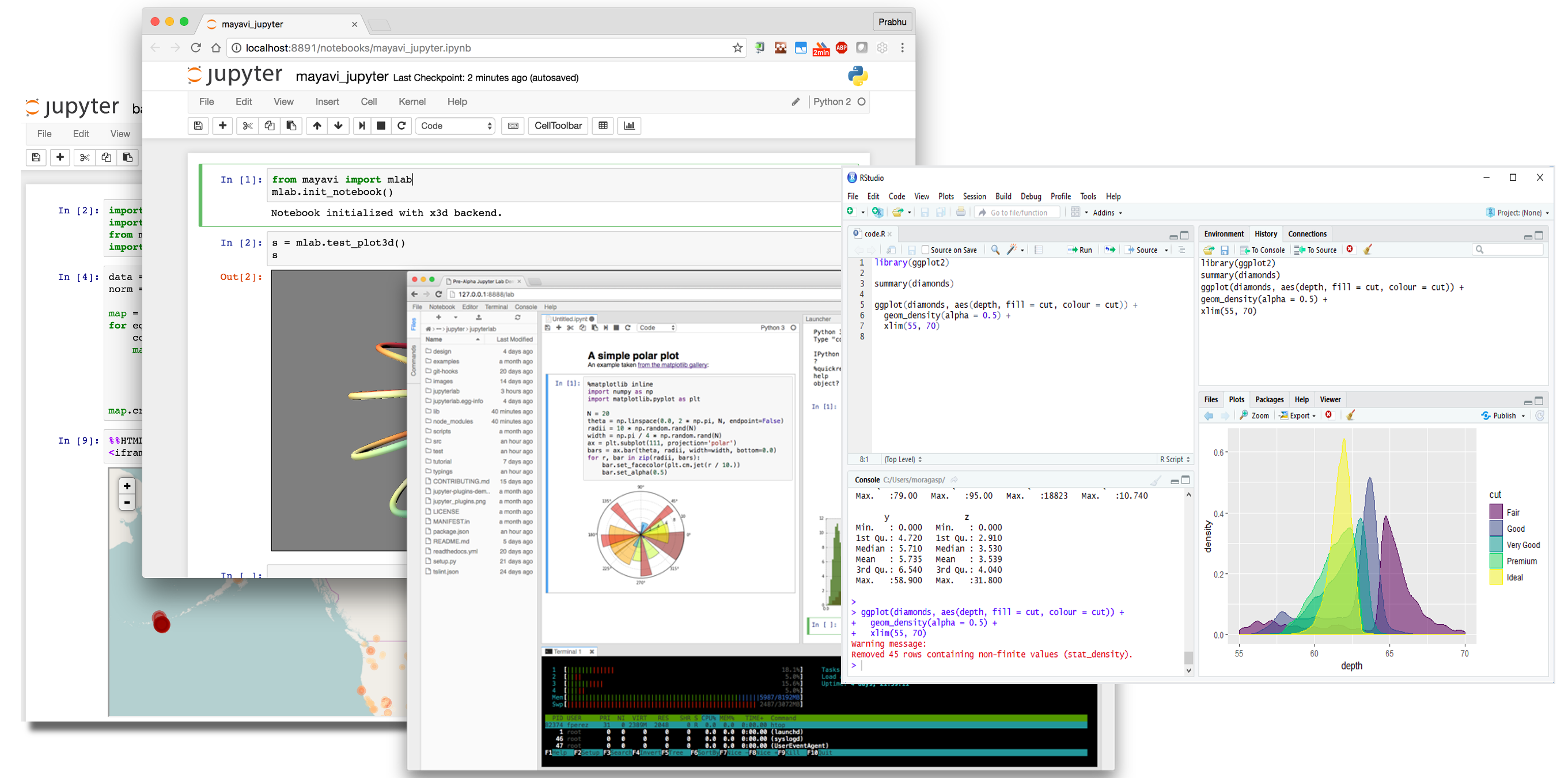Image resolution: width=1568 pixels, height=778 pixels.
Task: Open the Code cell type dropdown in JupyterLab
Action: pos(656,327)
